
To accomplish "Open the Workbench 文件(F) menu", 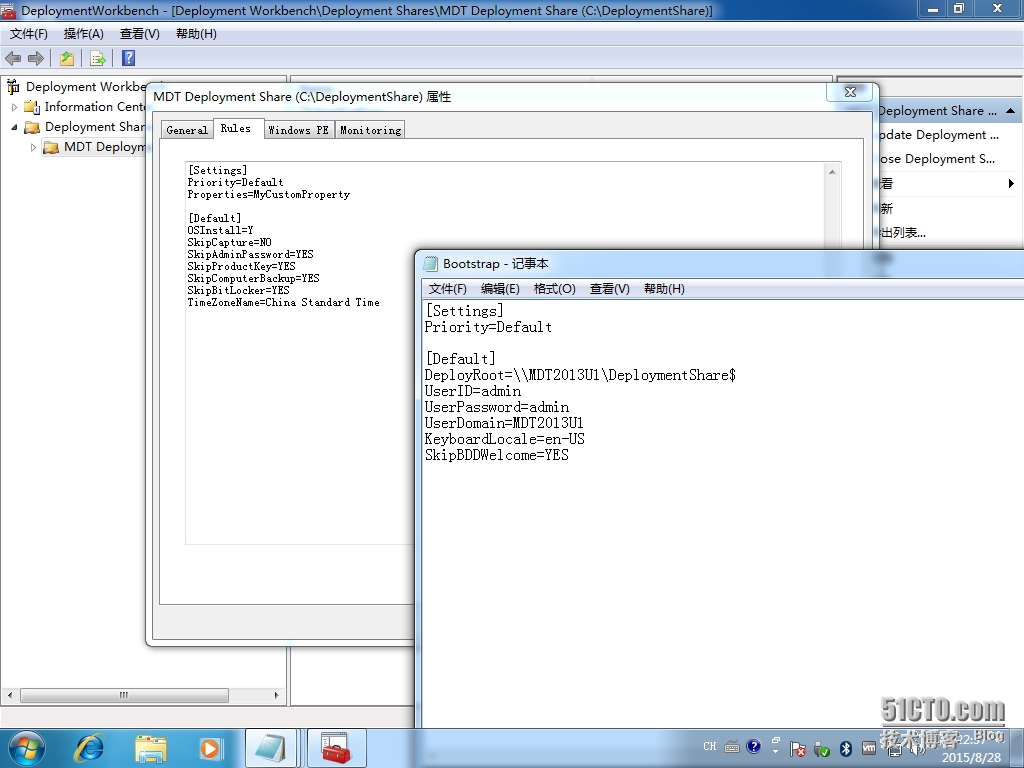I will 29,34.
